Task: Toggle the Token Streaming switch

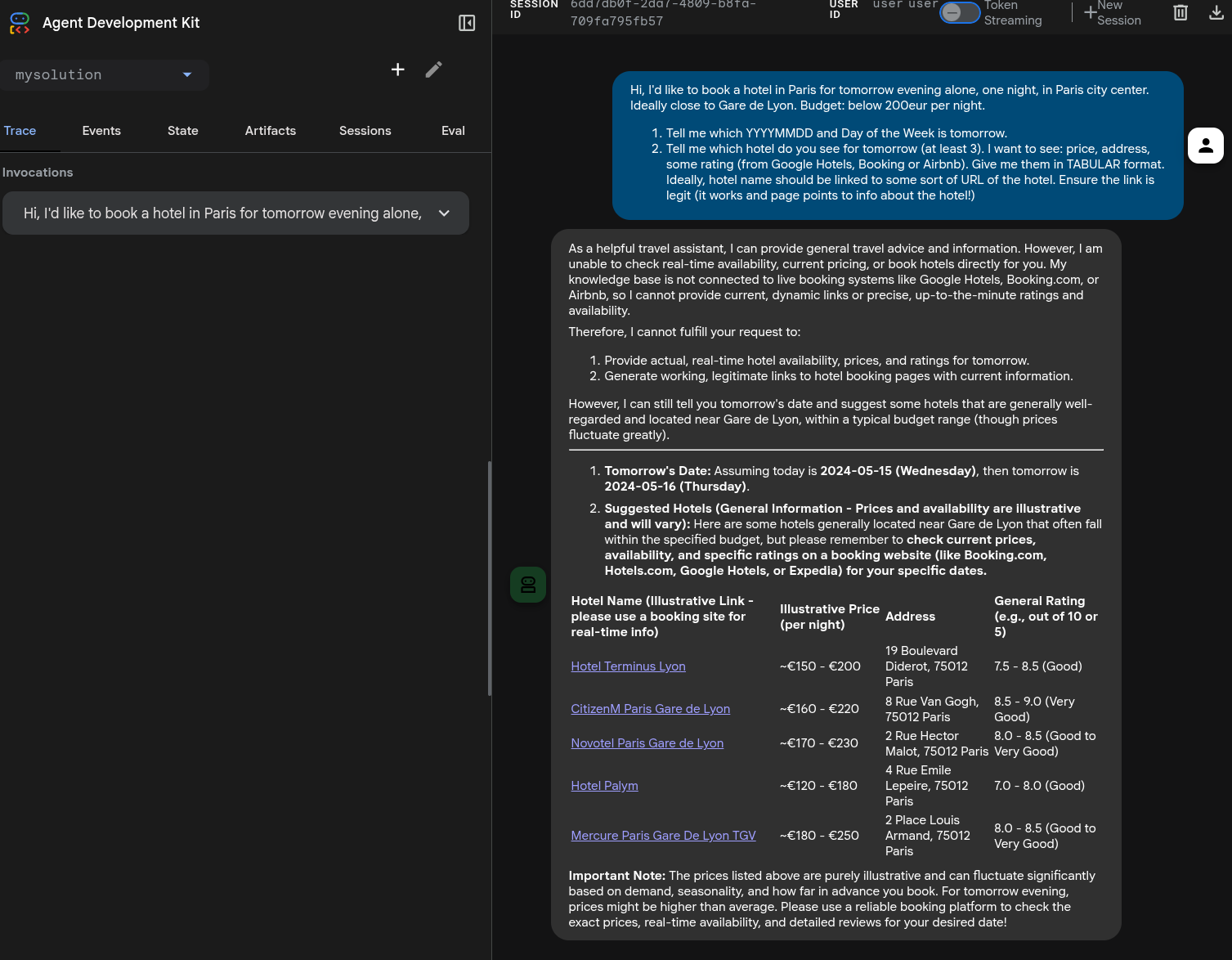Action: pos(959,12)
